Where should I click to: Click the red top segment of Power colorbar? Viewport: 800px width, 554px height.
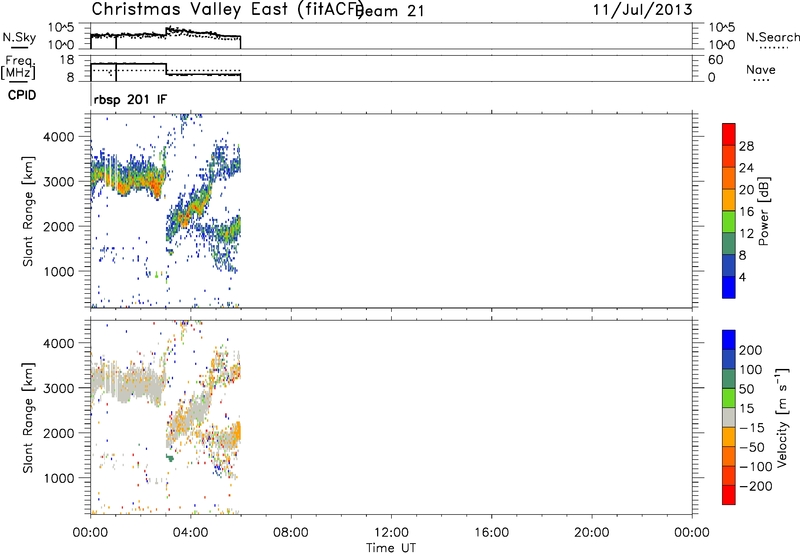729,134
